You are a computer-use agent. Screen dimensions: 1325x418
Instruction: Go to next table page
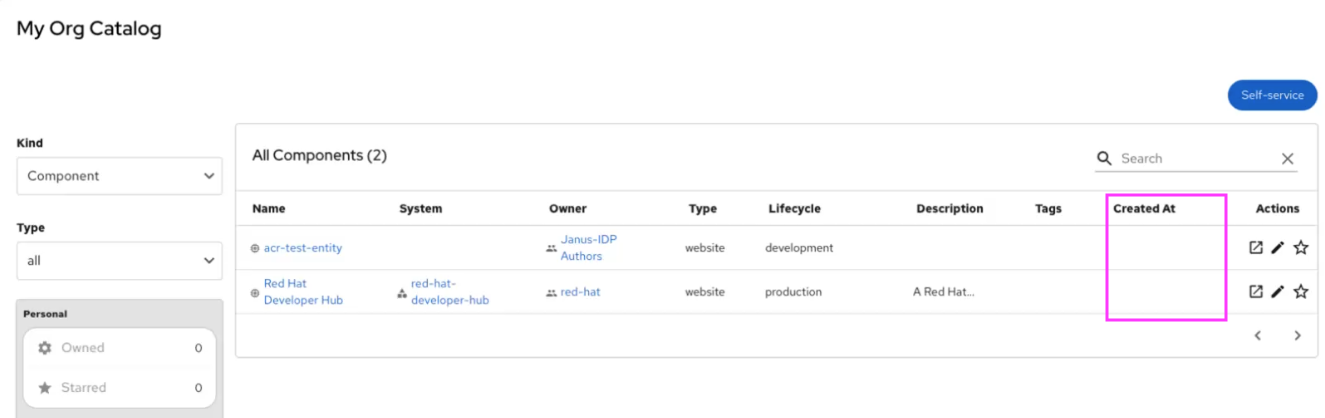1297,336
